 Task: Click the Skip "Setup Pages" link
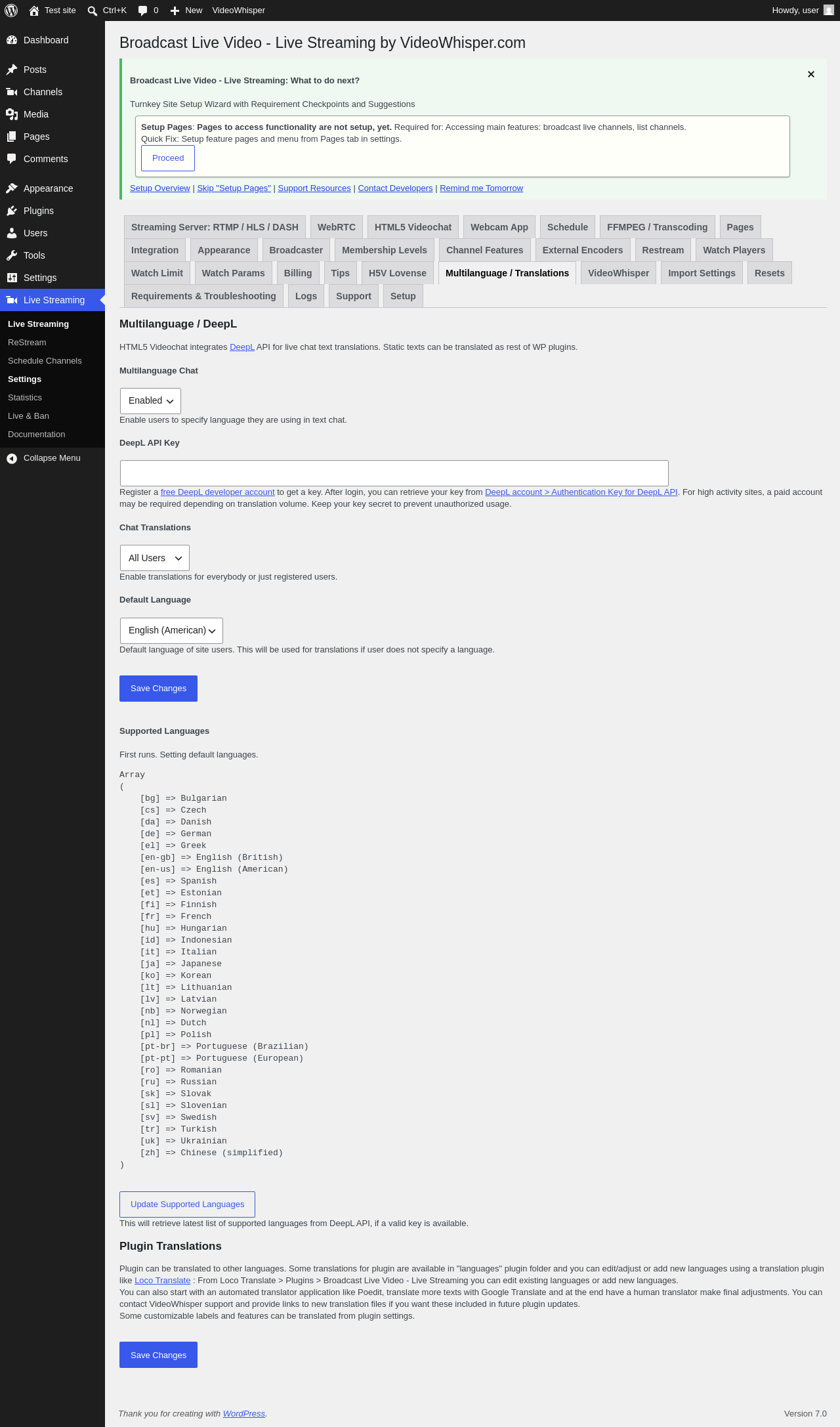[234, 188]
